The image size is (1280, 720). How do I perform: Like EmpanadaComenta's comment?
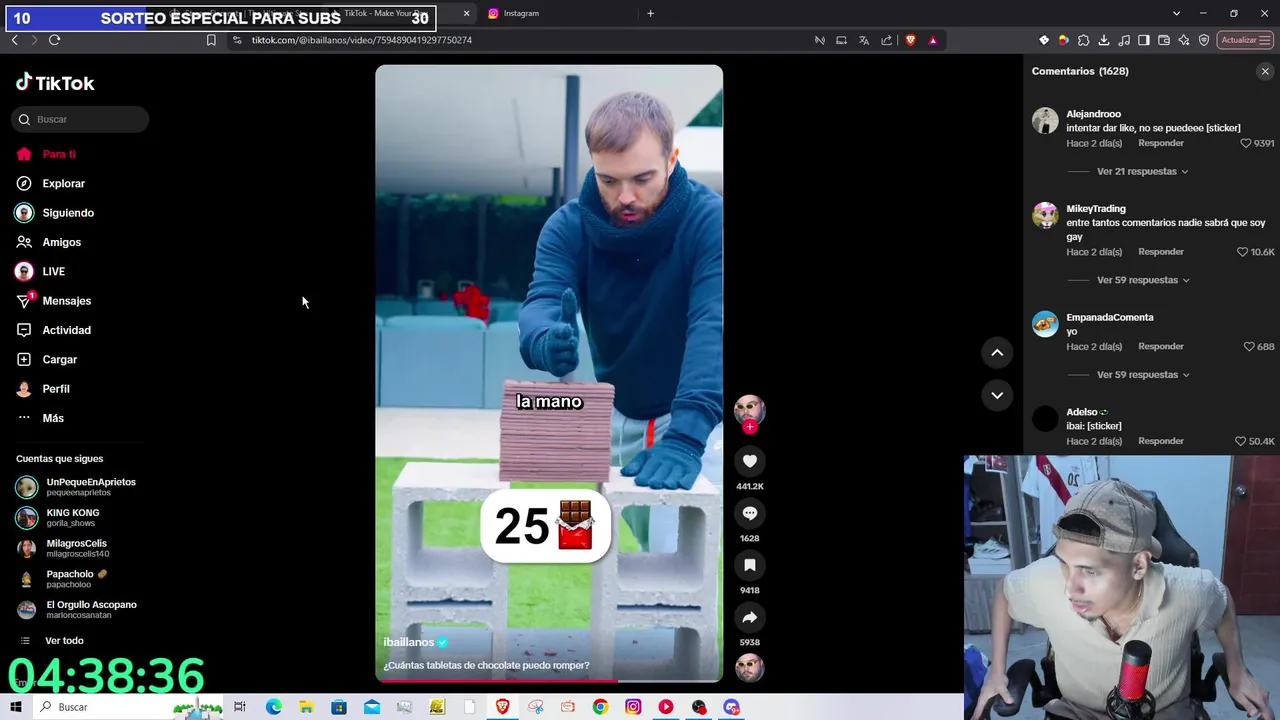(1249, 347)
